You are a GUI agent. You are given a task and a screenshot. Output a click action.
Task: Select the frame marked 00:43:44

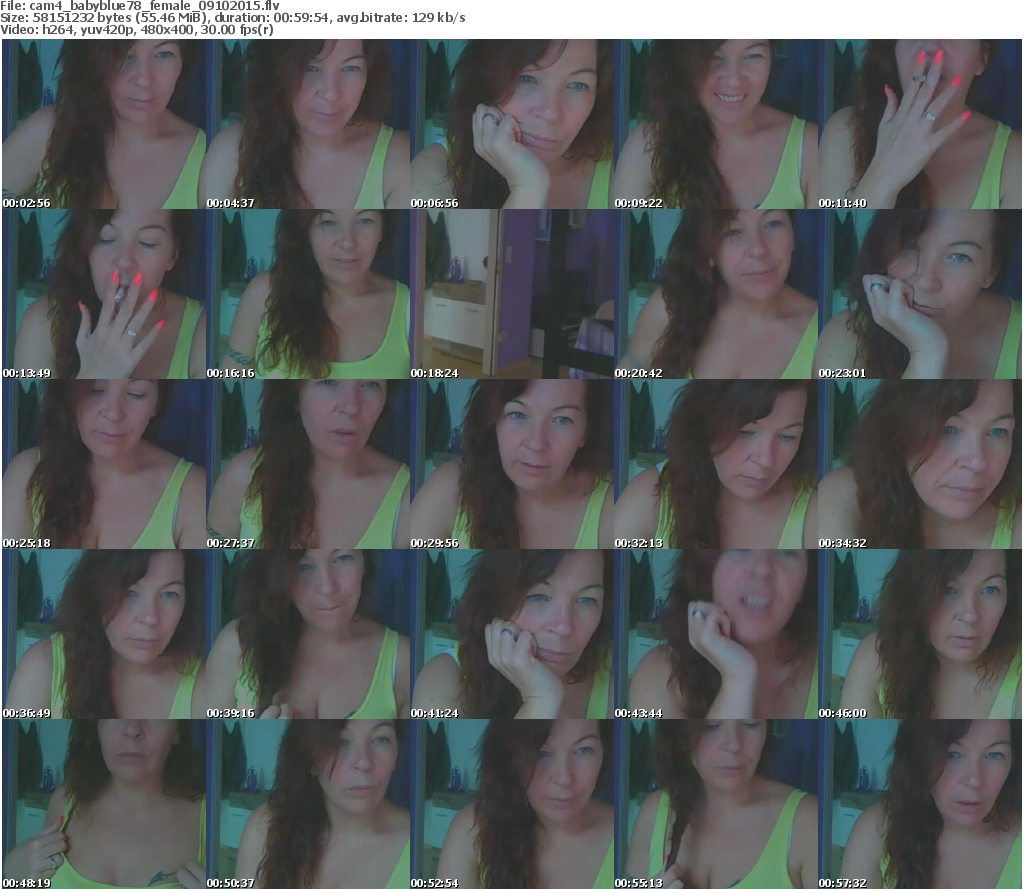[x=716, y=634]
